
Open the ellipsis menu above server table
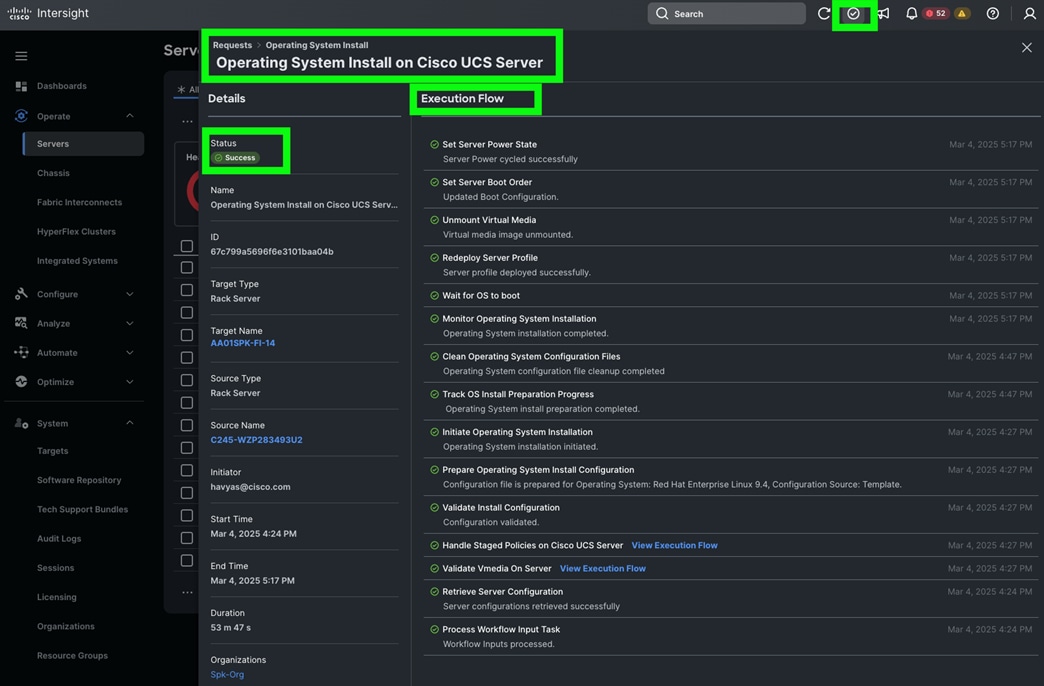click(187, 121)
